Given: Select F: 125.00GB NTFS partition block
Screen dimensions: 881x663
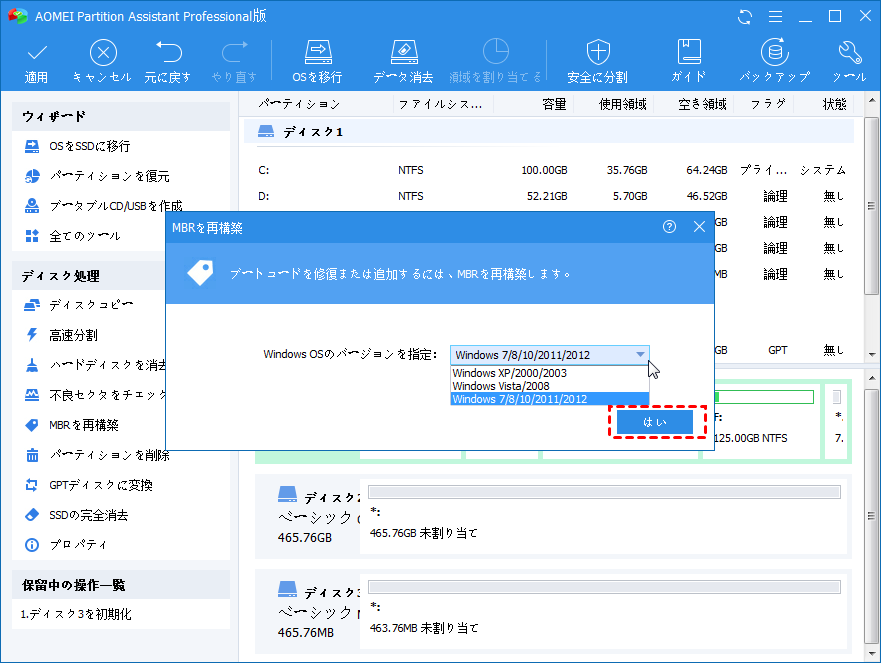Looking at the screenshot, I should (763, 419).
